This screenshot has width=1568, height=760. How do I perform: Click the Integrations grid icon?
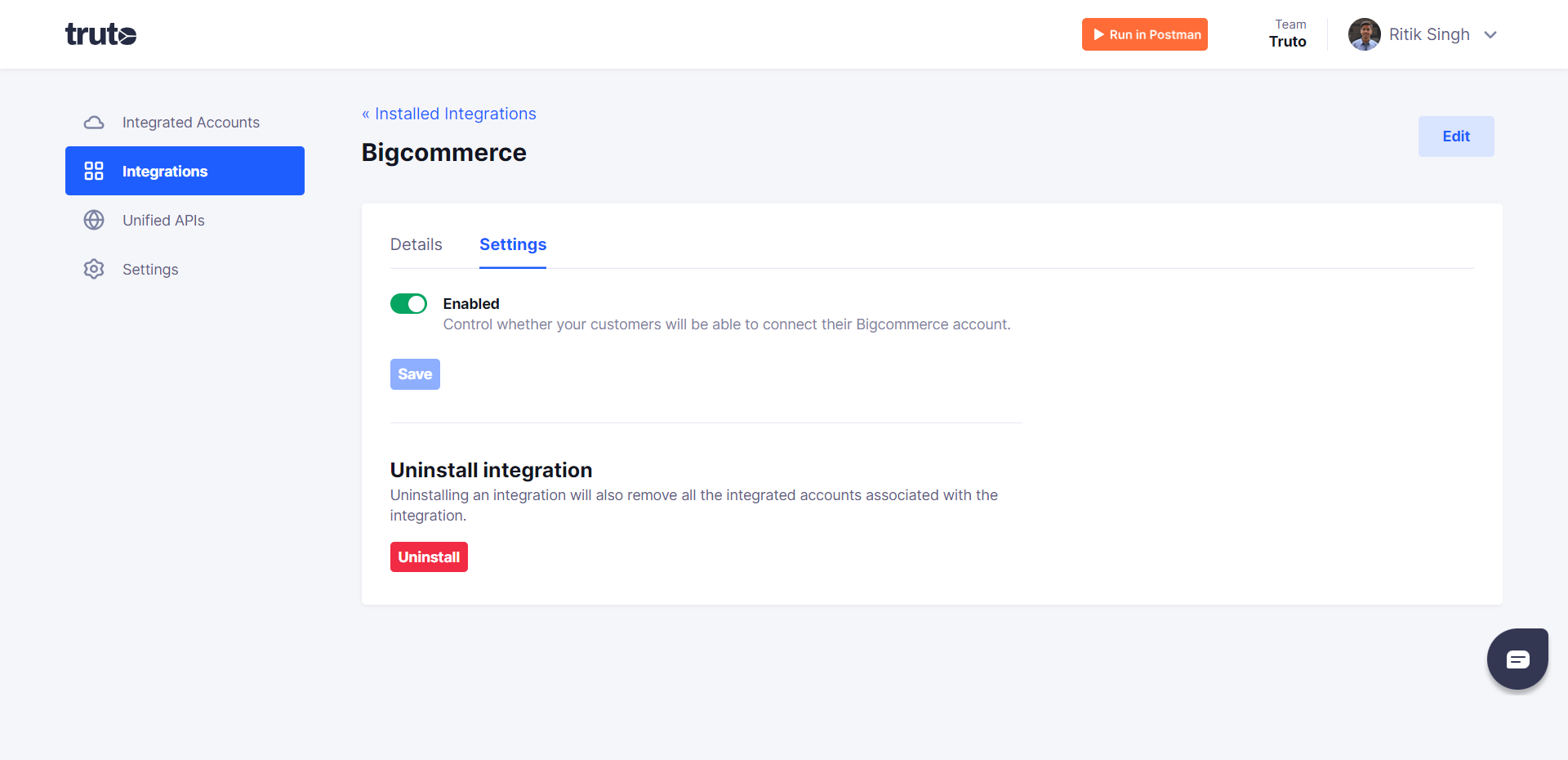tap(94, 171)
